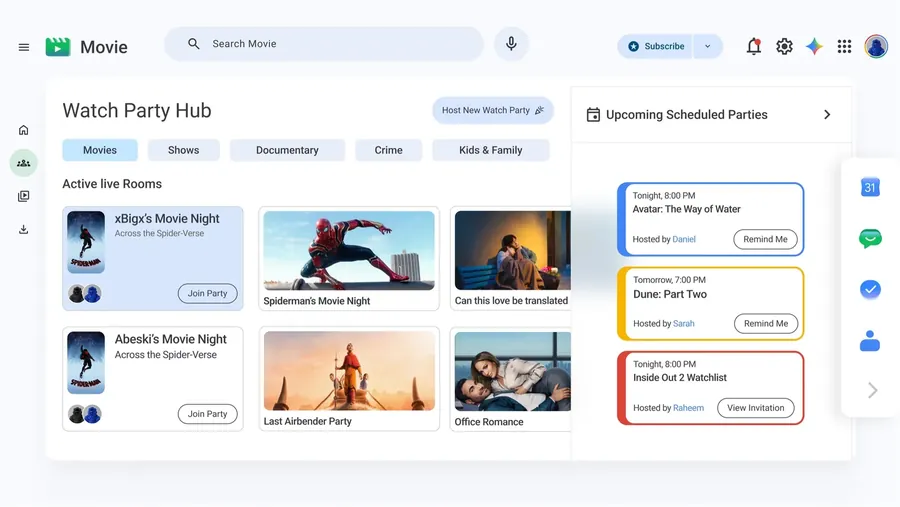View Invitation for Inside Out 2 Watchlist
Image resolution: width=900 pixels, height=507 pixels.
(755, 408)
